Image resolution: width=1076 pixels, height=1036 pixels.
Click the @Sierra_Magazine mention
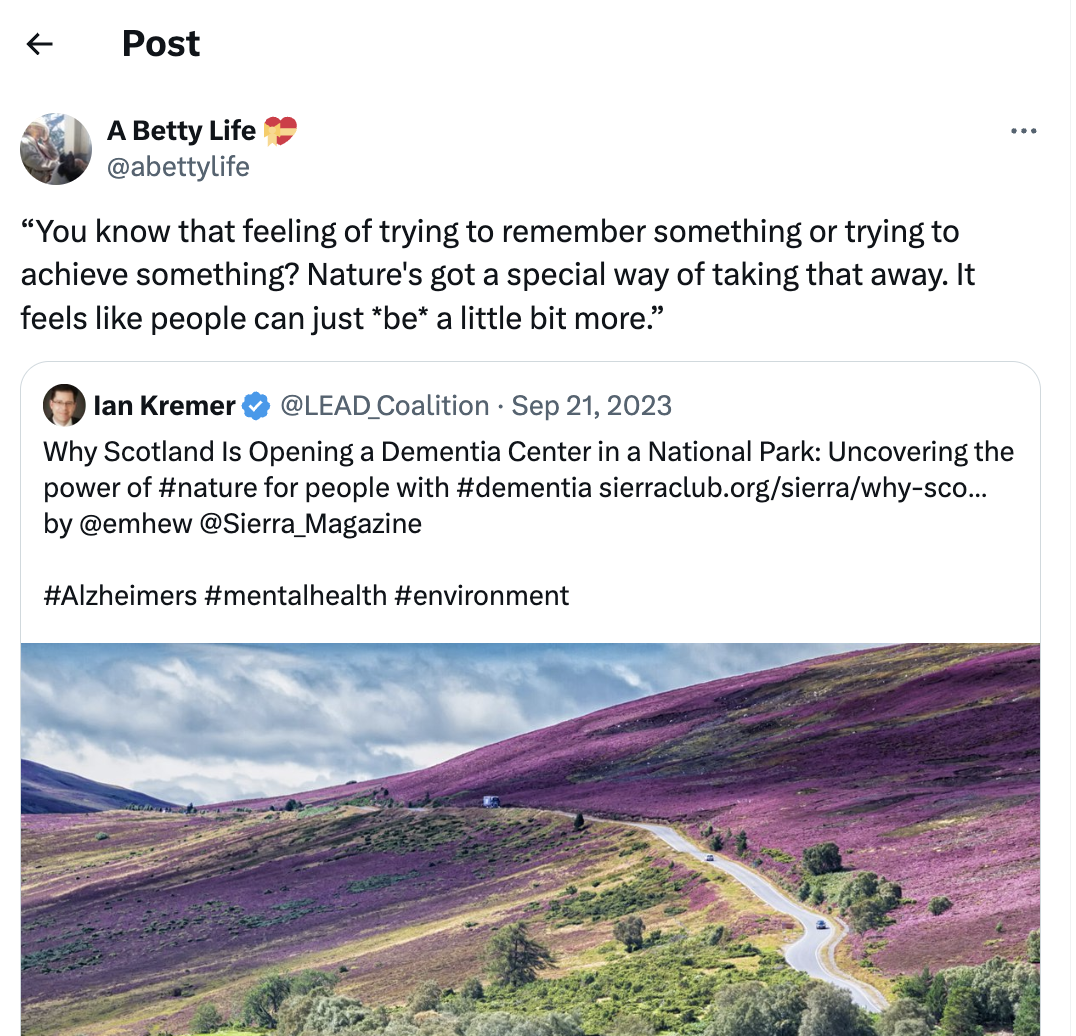click(x=311, y=523)
